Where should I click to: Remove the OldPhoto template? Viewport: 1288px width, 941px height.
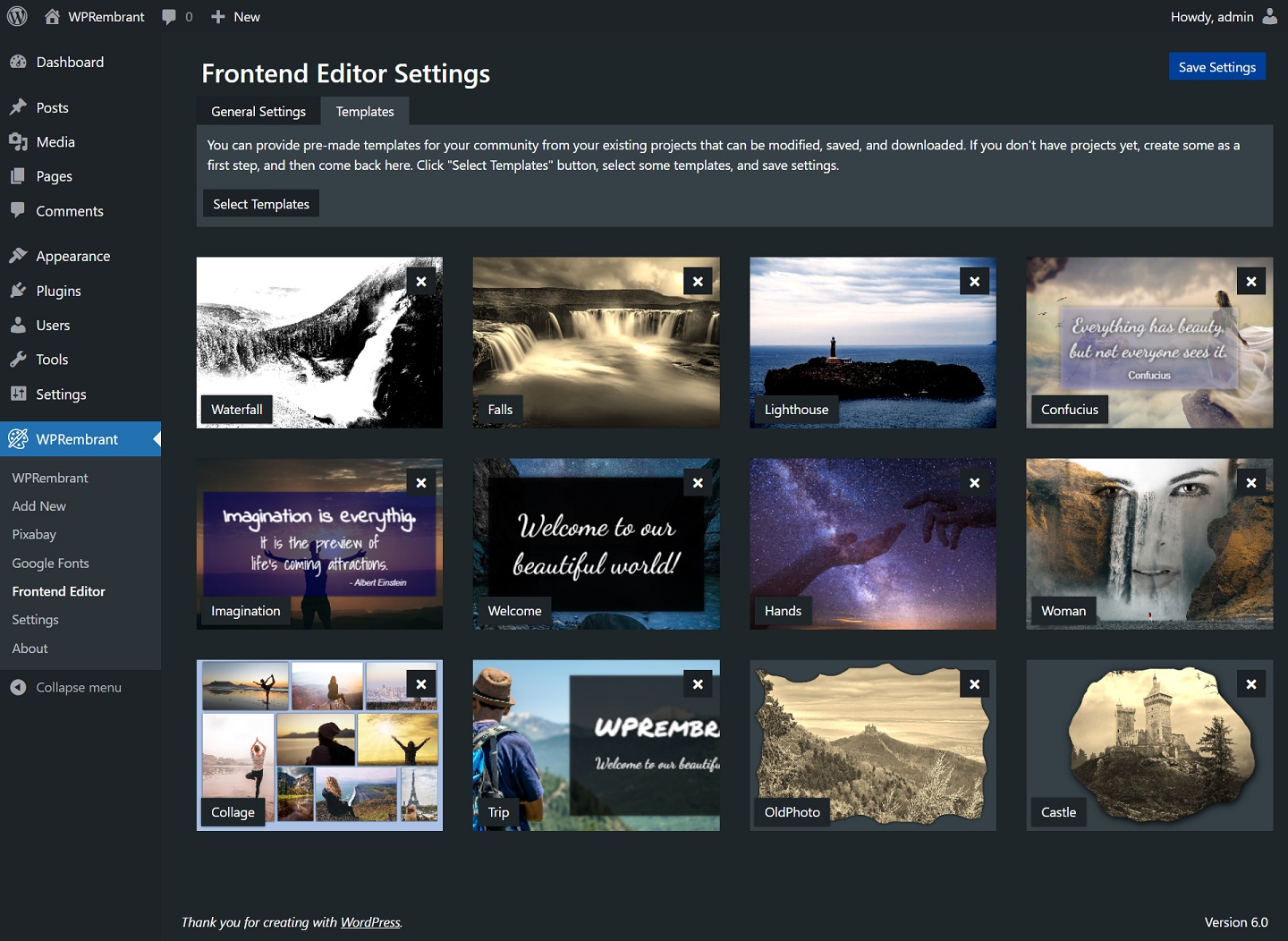click(974, 683)
